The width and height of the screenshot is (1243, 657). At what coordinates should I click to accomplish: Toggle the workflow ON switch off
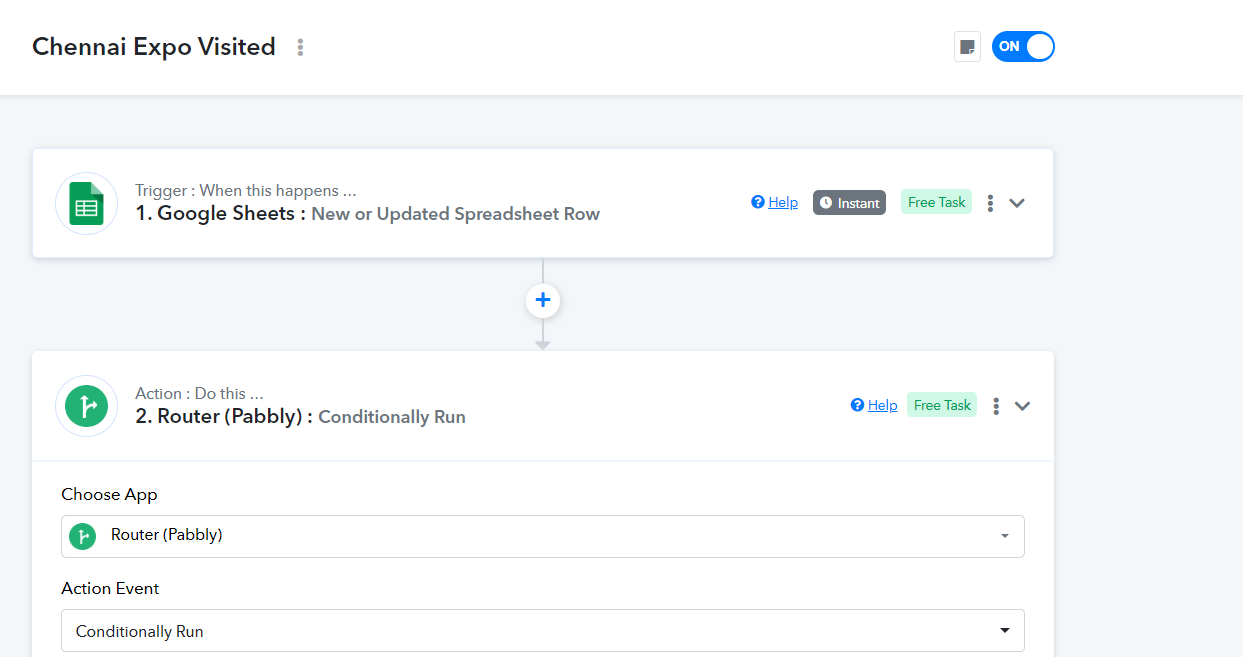click(x=1023, y=47)
